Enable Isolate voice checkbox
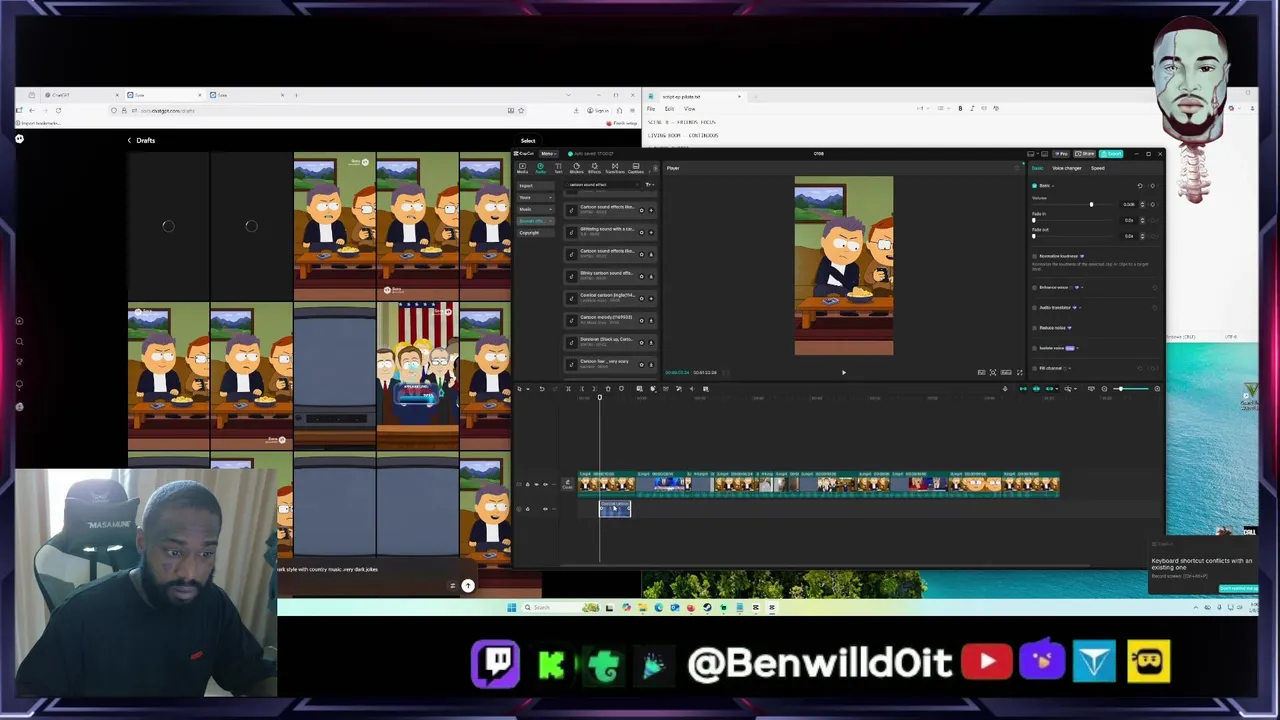This screenshot has width=1280, height=720. pyautogui.click(x=1034, y=348)
